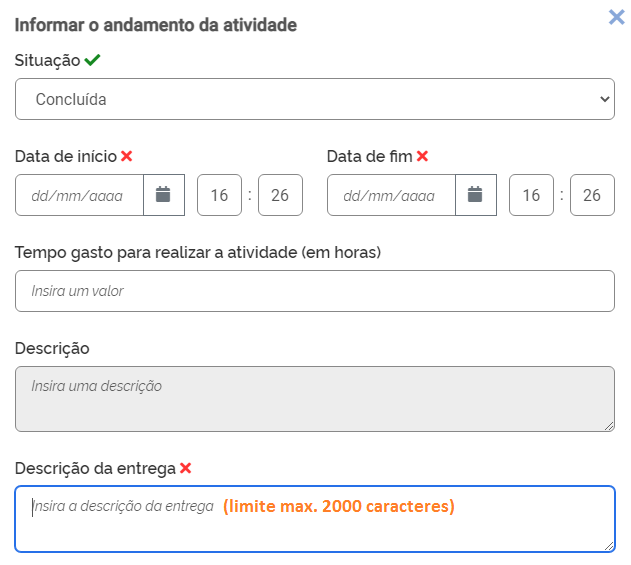This screenshot has height=565, width=631.
Task: Open calendar picker for Data de fim
Action: (x=476, y=195)
